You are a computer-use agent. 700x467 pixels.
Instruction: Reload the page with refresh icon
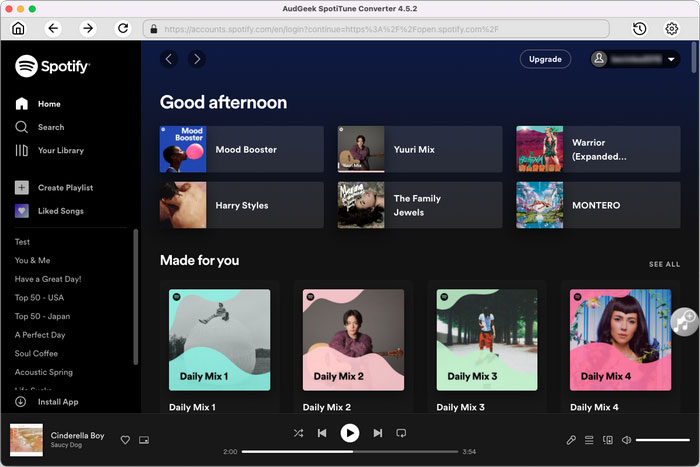(123, 29)
